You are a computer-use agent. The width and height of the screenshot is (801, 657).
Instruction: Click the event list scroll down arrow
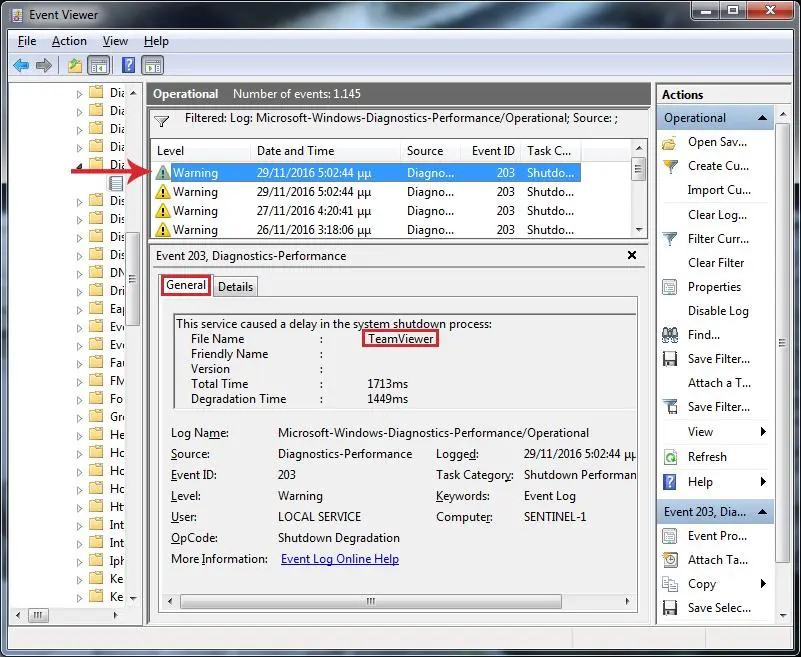tap(639, 230)
